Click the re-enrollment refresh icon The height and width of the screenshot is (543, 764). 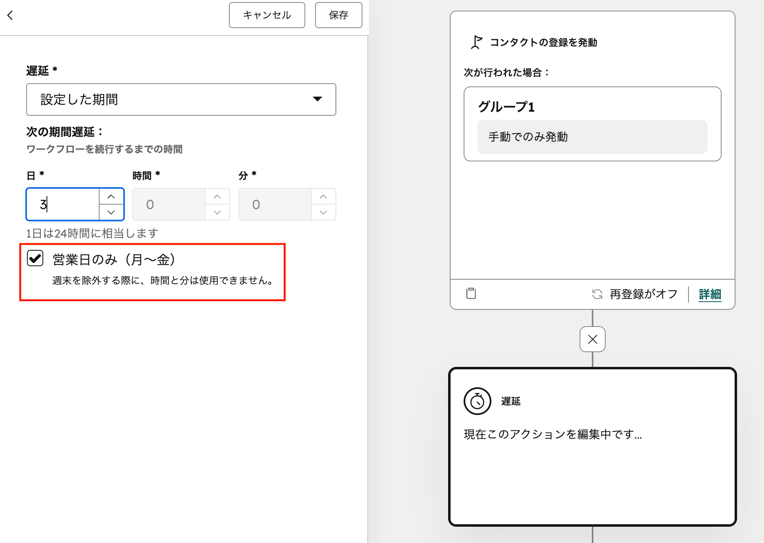click(597, 294)
